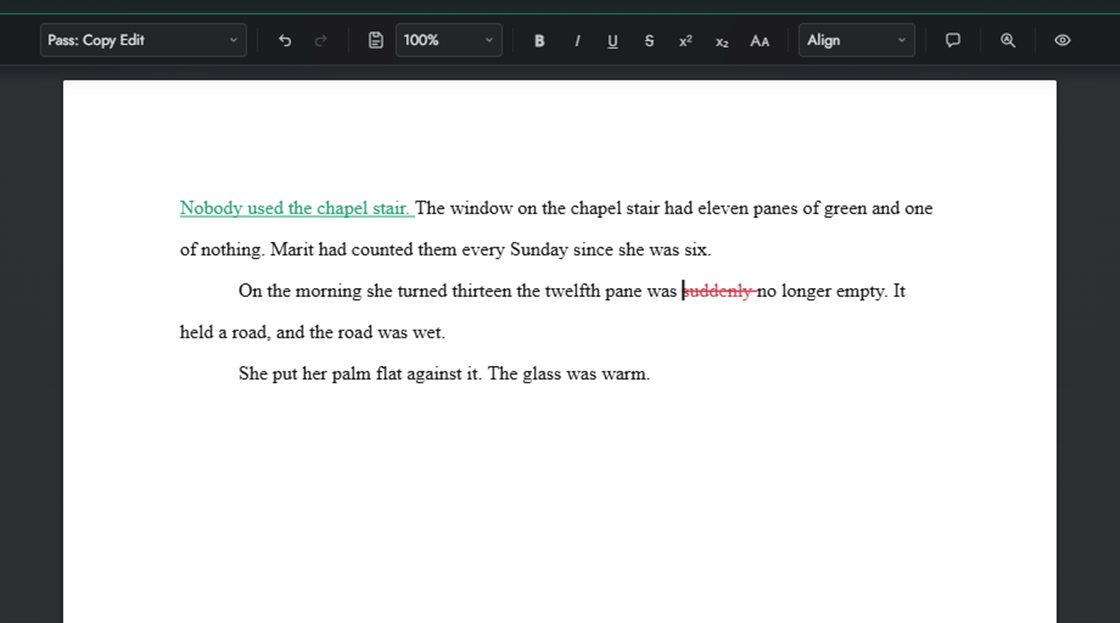Viewport: 1120px width, 623px height.
Task: Toggle small caps formatting
Action: 759,41
